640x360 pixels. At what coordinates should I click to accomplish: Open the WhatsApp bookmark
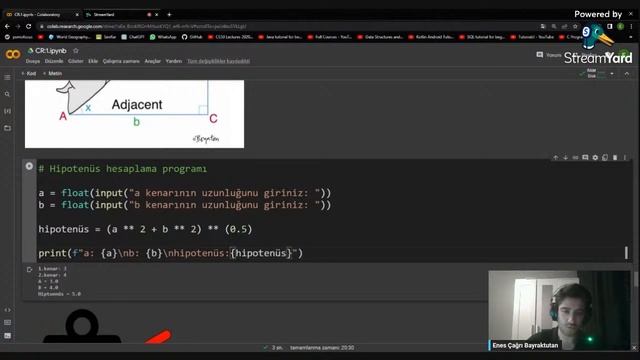tap(163, 37)
